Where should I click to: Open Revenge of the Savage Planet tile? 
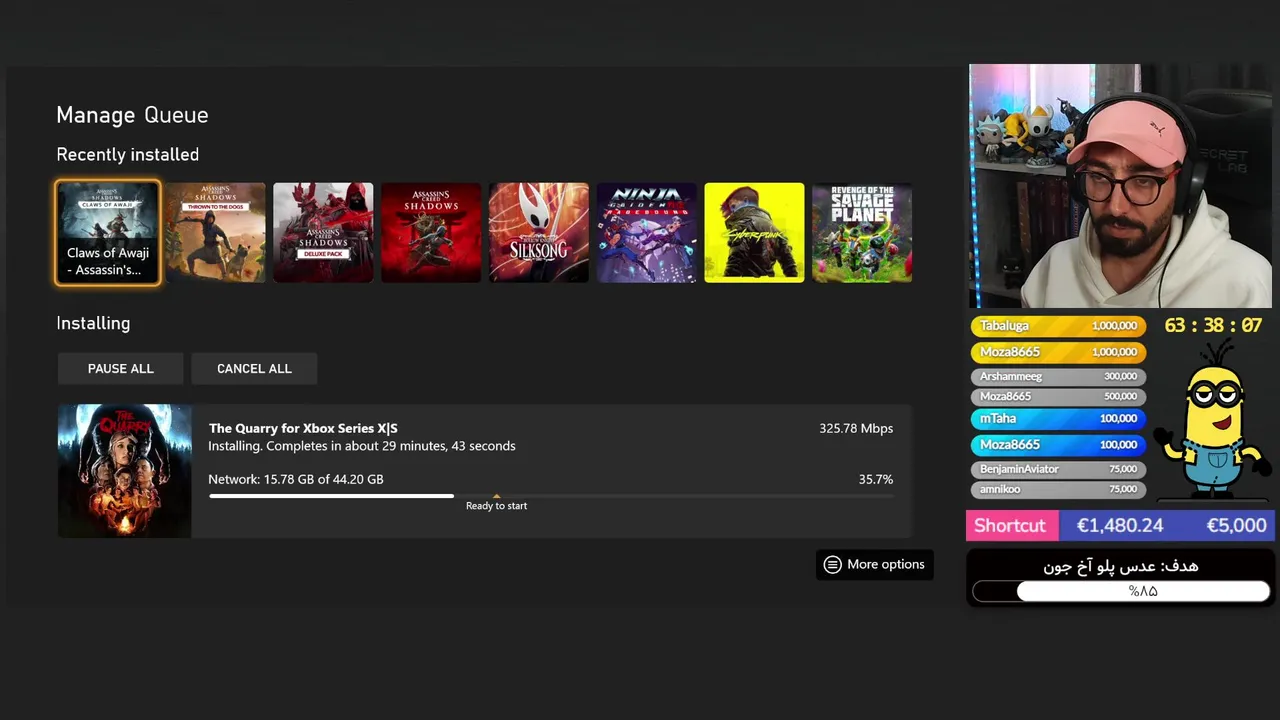[x=862, y=233]
